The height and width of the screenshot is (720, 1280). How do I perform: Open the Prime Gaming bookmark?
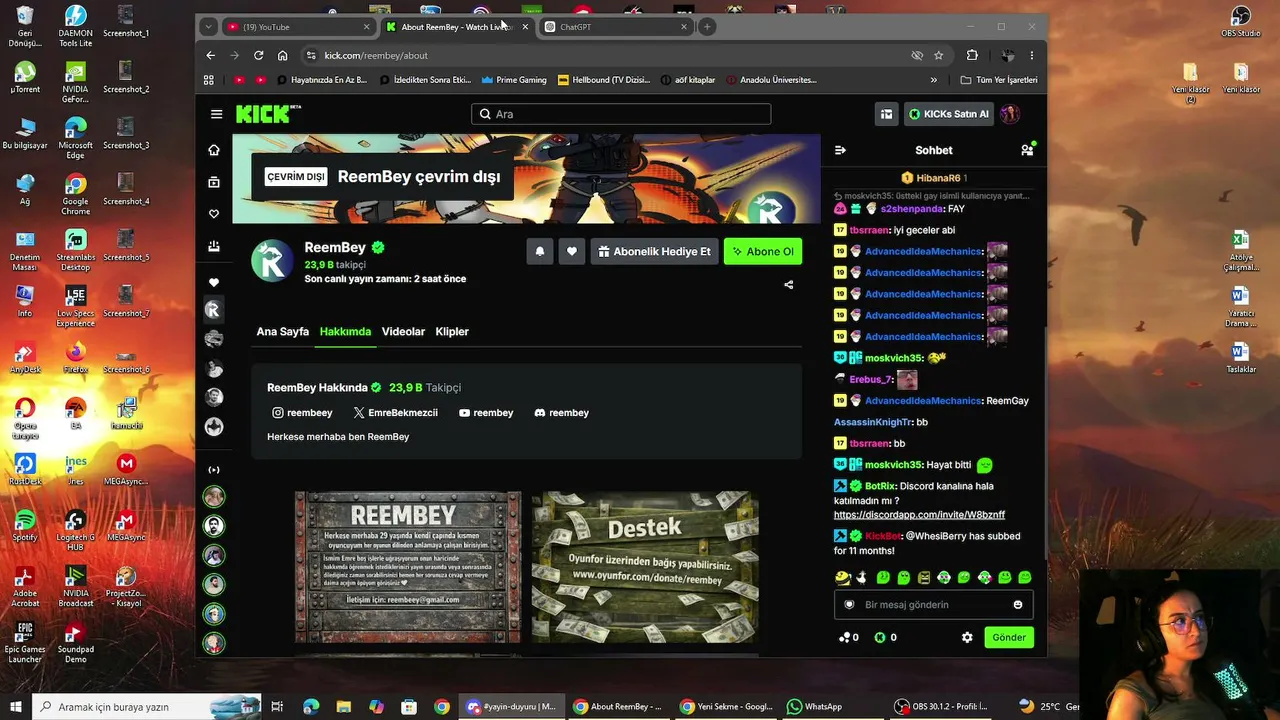coord(514,80)
